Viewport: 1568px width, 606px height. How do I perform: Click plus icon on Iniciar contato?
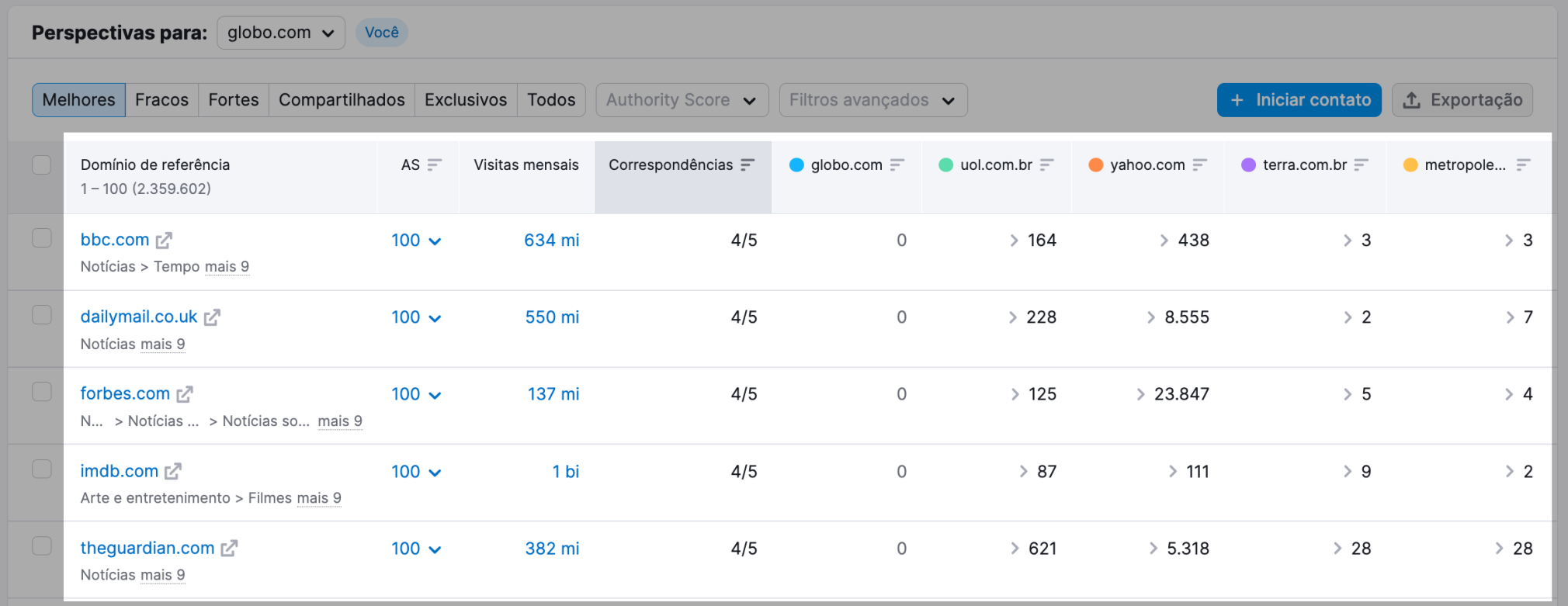pyautogui.click(x=1237, y=100)
